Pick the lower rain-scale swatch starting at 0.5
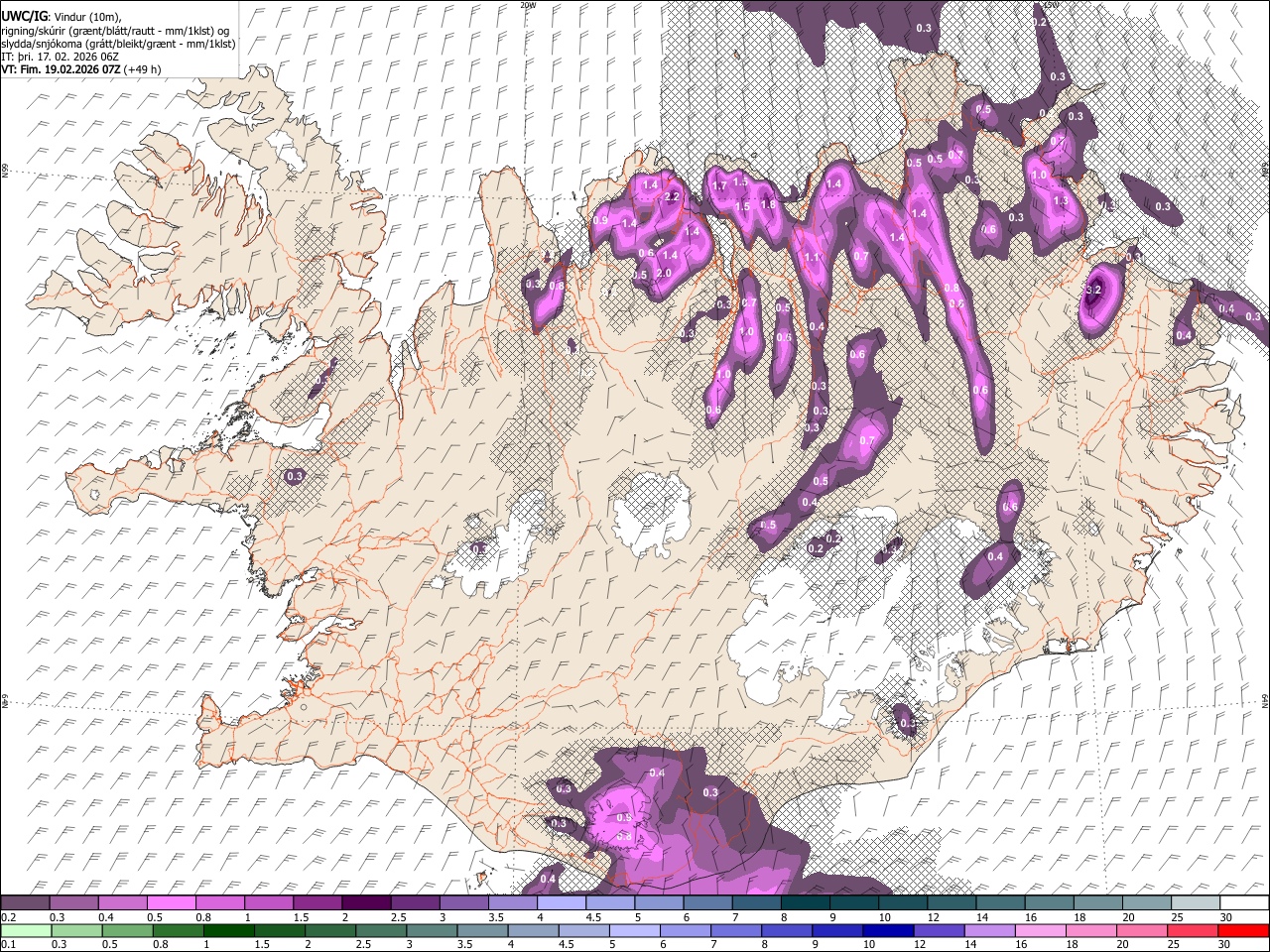The width and height of the screenshot is (1270, 952). [127, 930]
